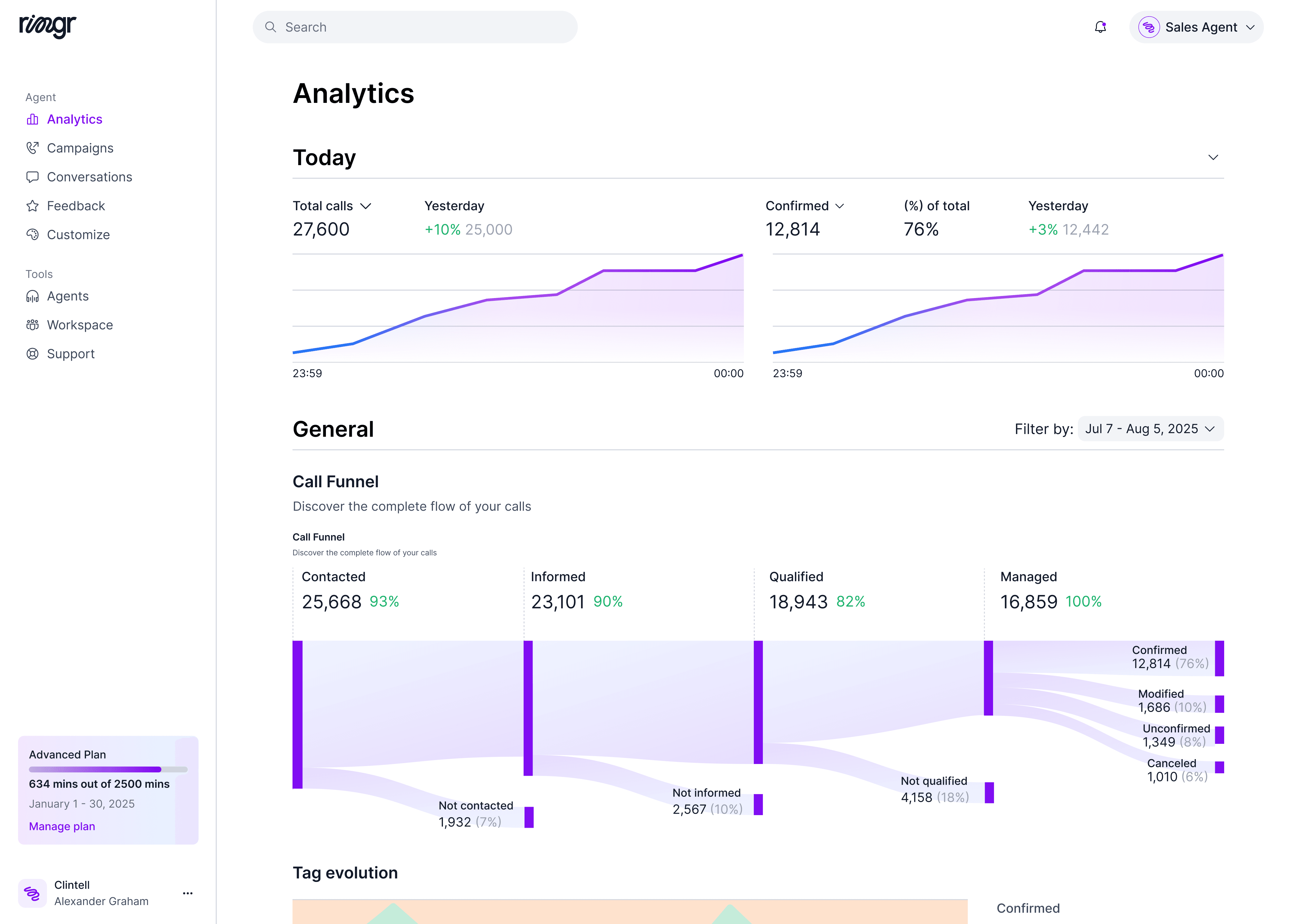Click the Support lifebuoy icon
This screenshot has width=1300, height=924.
click(32, 354)
